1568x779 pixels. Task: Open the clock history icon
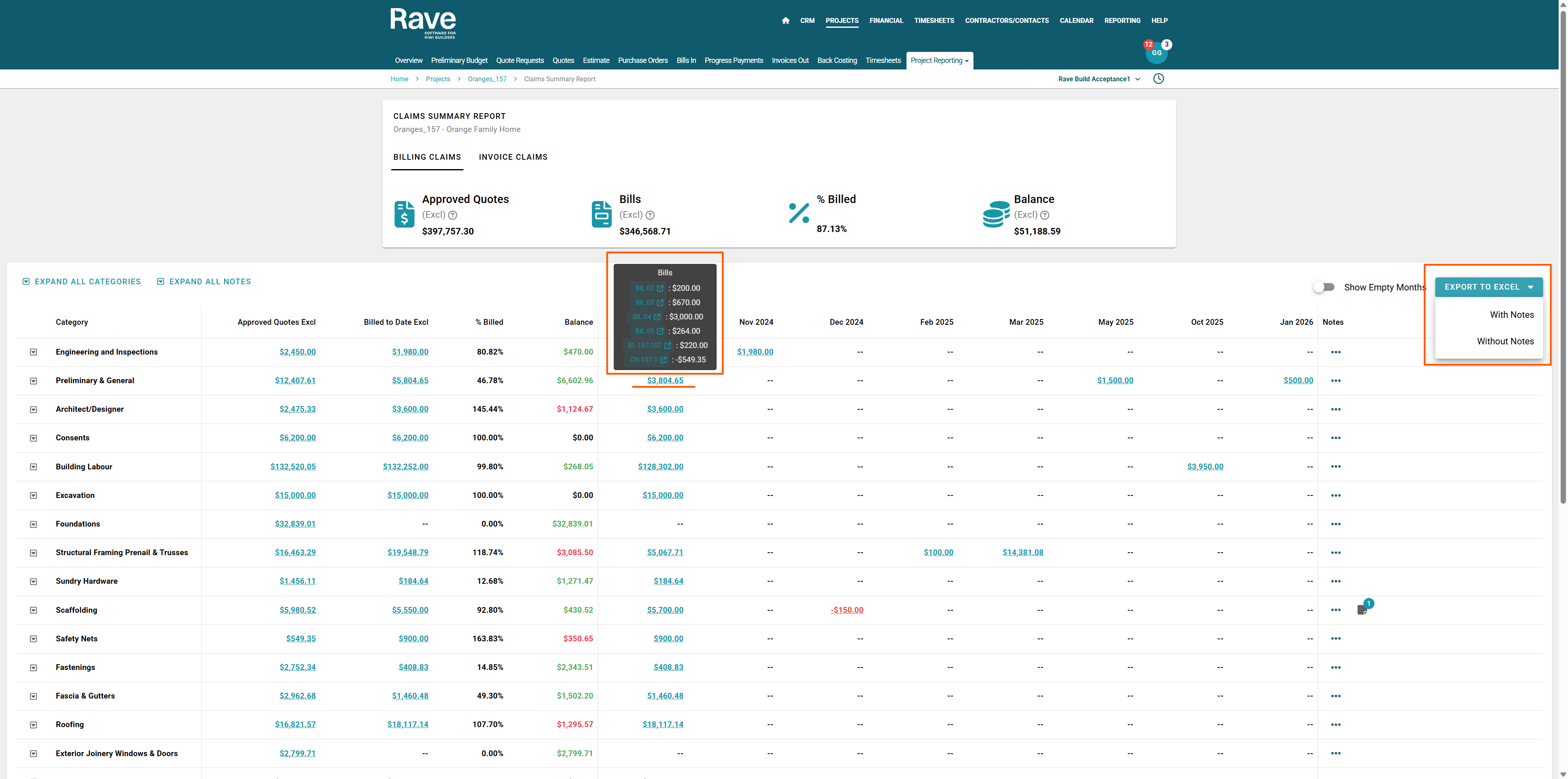pyautogui.click(x=1158, y=78)
